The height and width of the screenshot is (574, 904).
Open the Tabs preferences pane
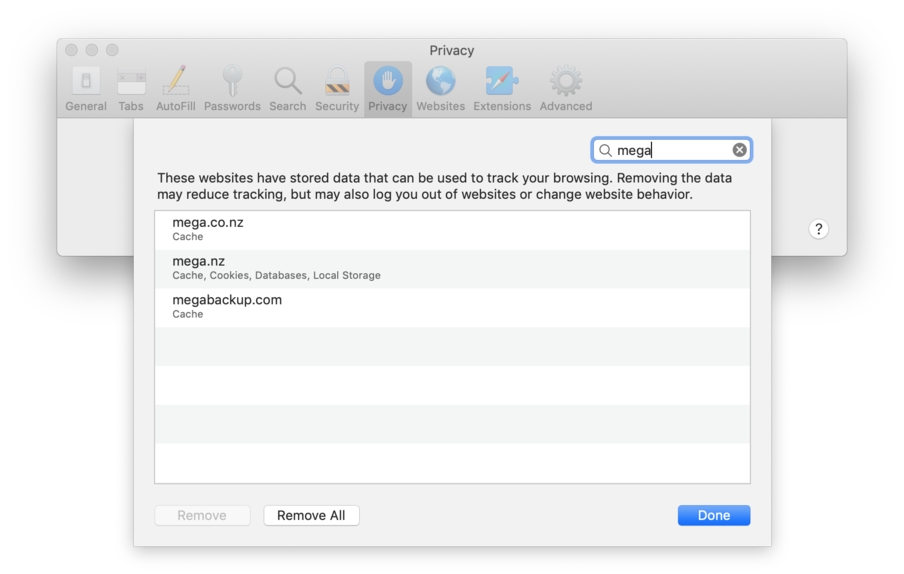131,89
